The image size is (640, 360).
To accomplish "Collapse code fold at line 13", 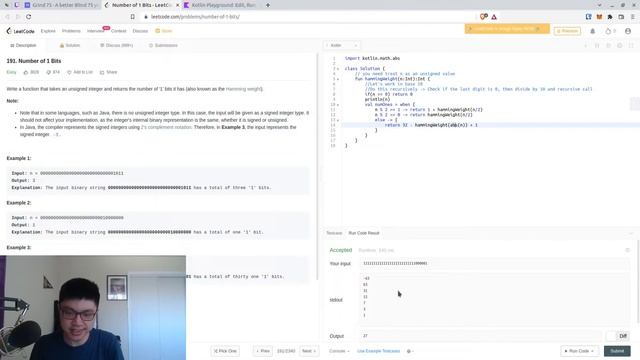I will click(x=338, y=120).
